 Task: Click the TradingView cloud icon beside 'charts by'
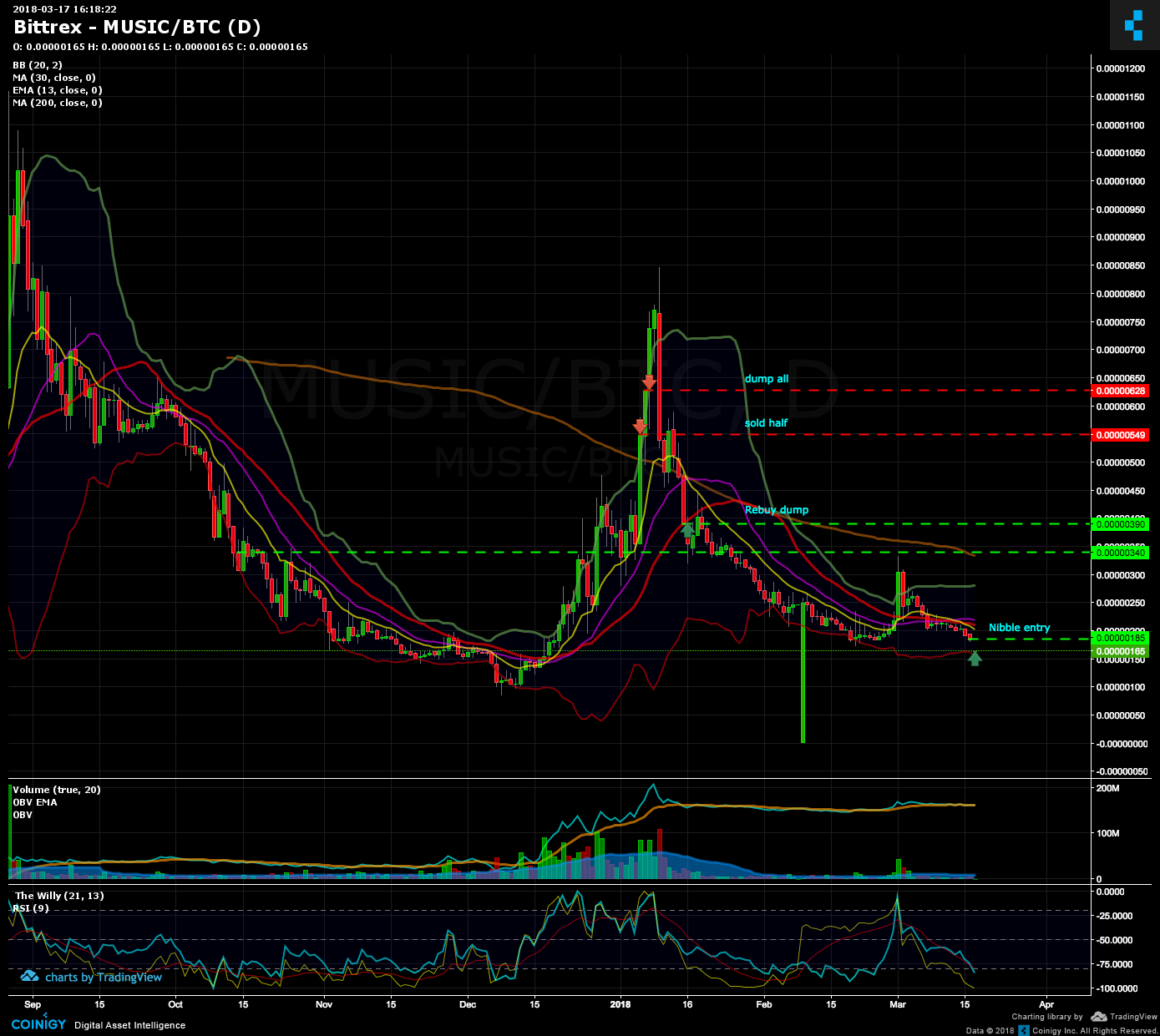pyautogui.click(x=29, y=976)
